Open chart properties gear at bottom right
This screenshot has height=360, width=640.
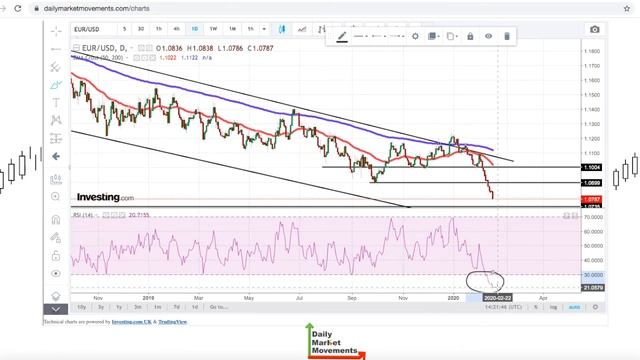595,307
